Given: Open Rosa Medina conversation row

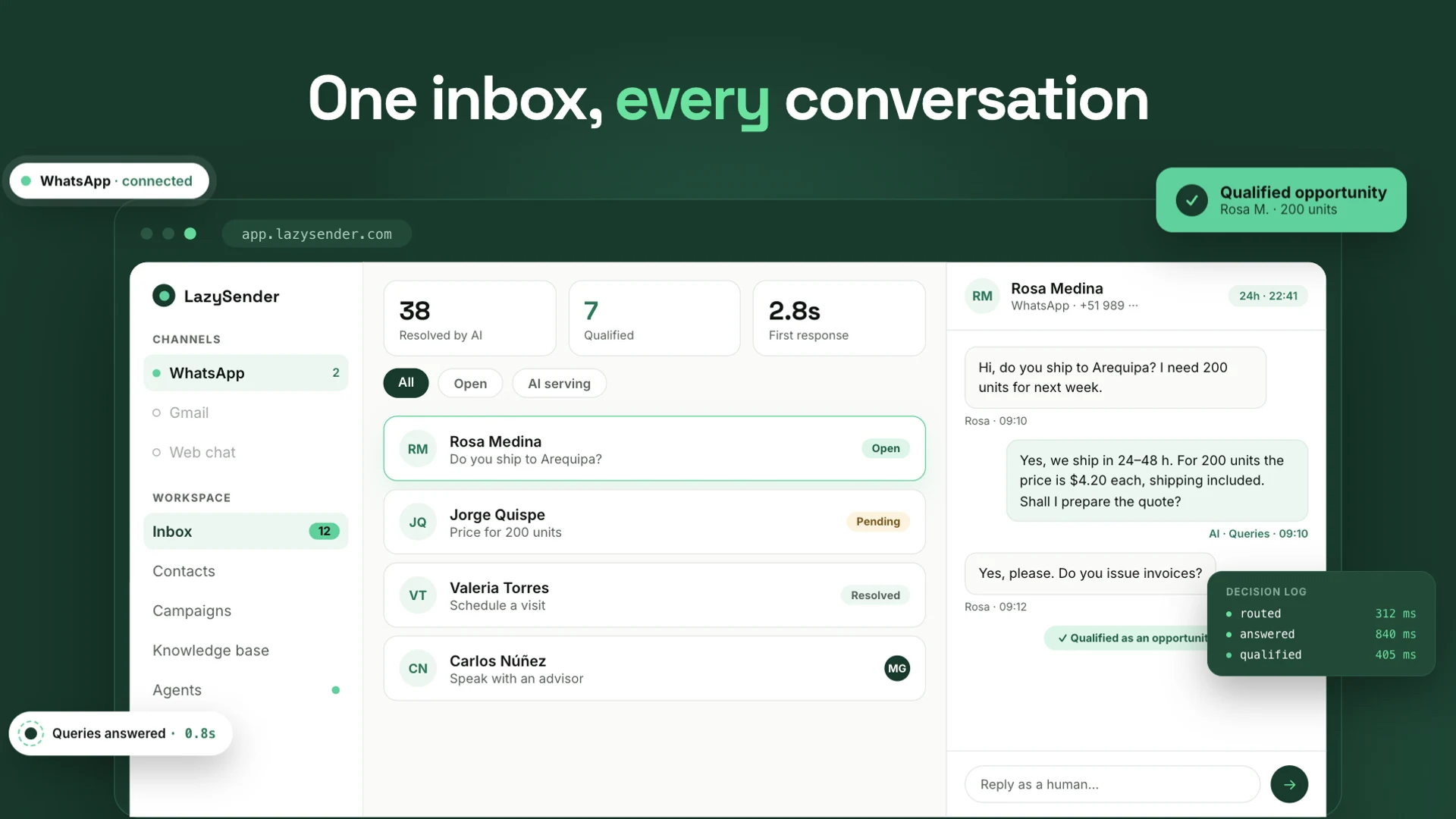Looking at the screenshot, I should click(654, 449).
